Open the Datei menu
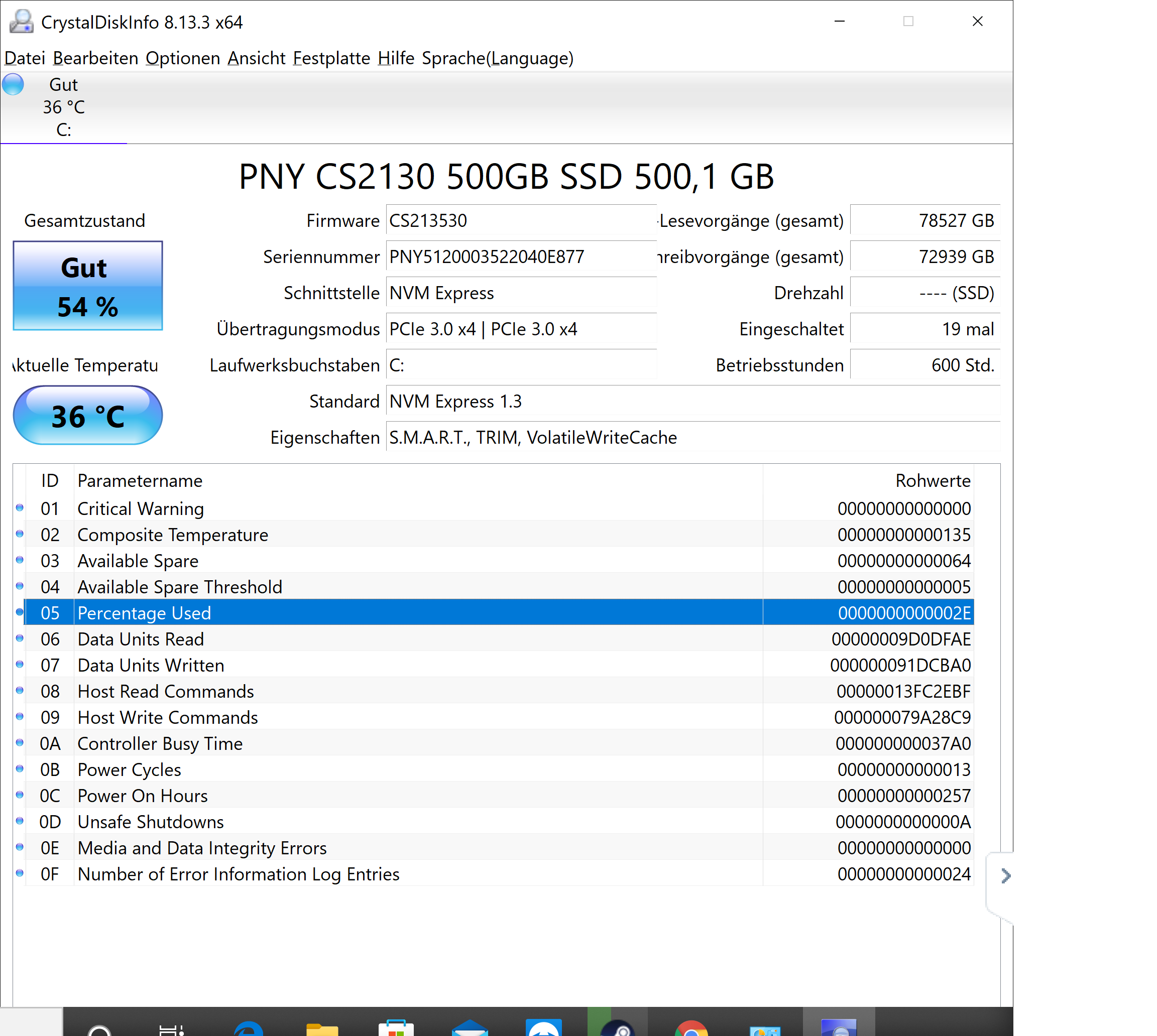This screenshot has height=1036, width=1157. click(x=25, y=58)
